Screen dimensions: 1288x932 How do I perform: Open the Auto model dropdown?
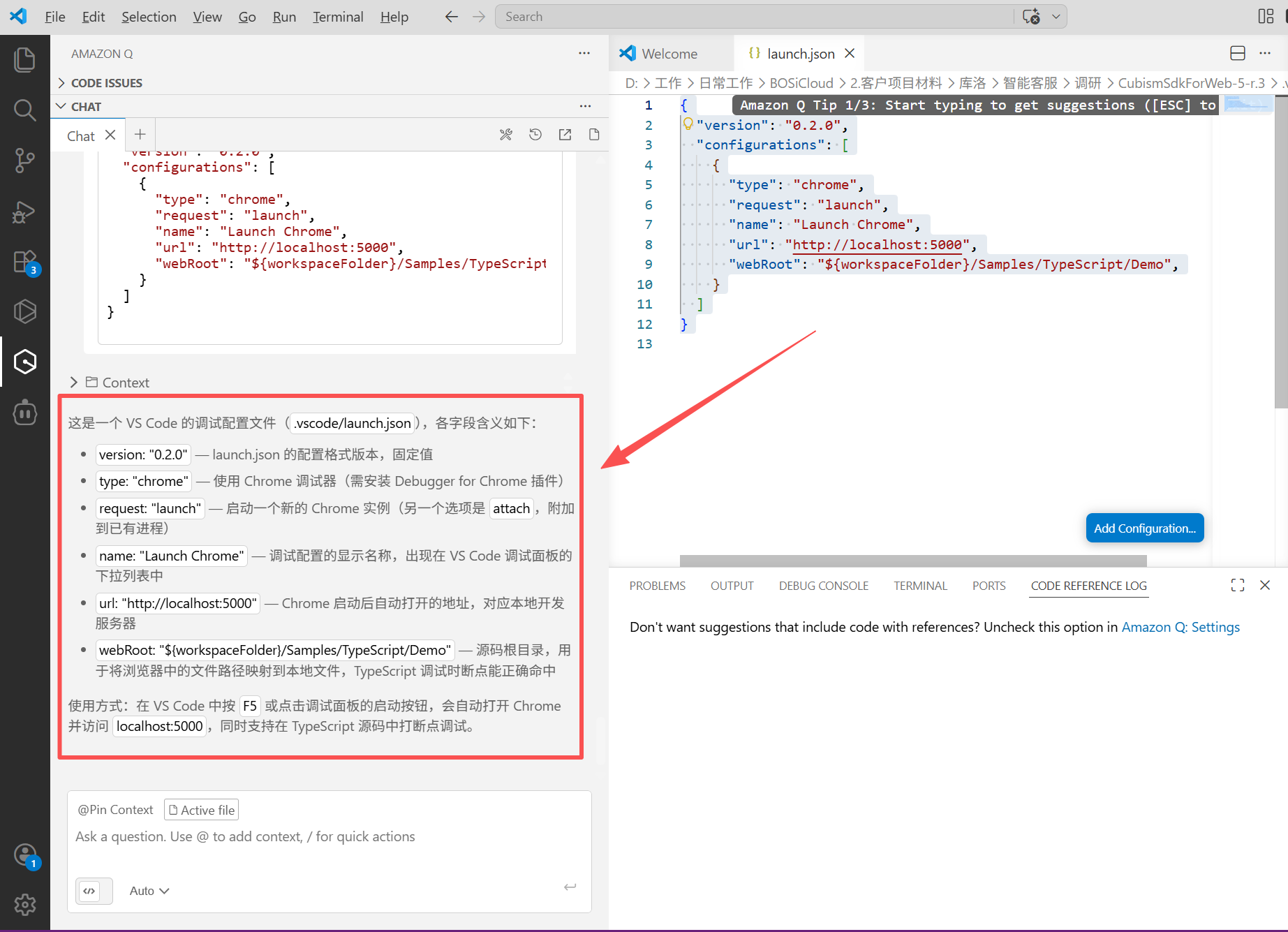point(149,891)
